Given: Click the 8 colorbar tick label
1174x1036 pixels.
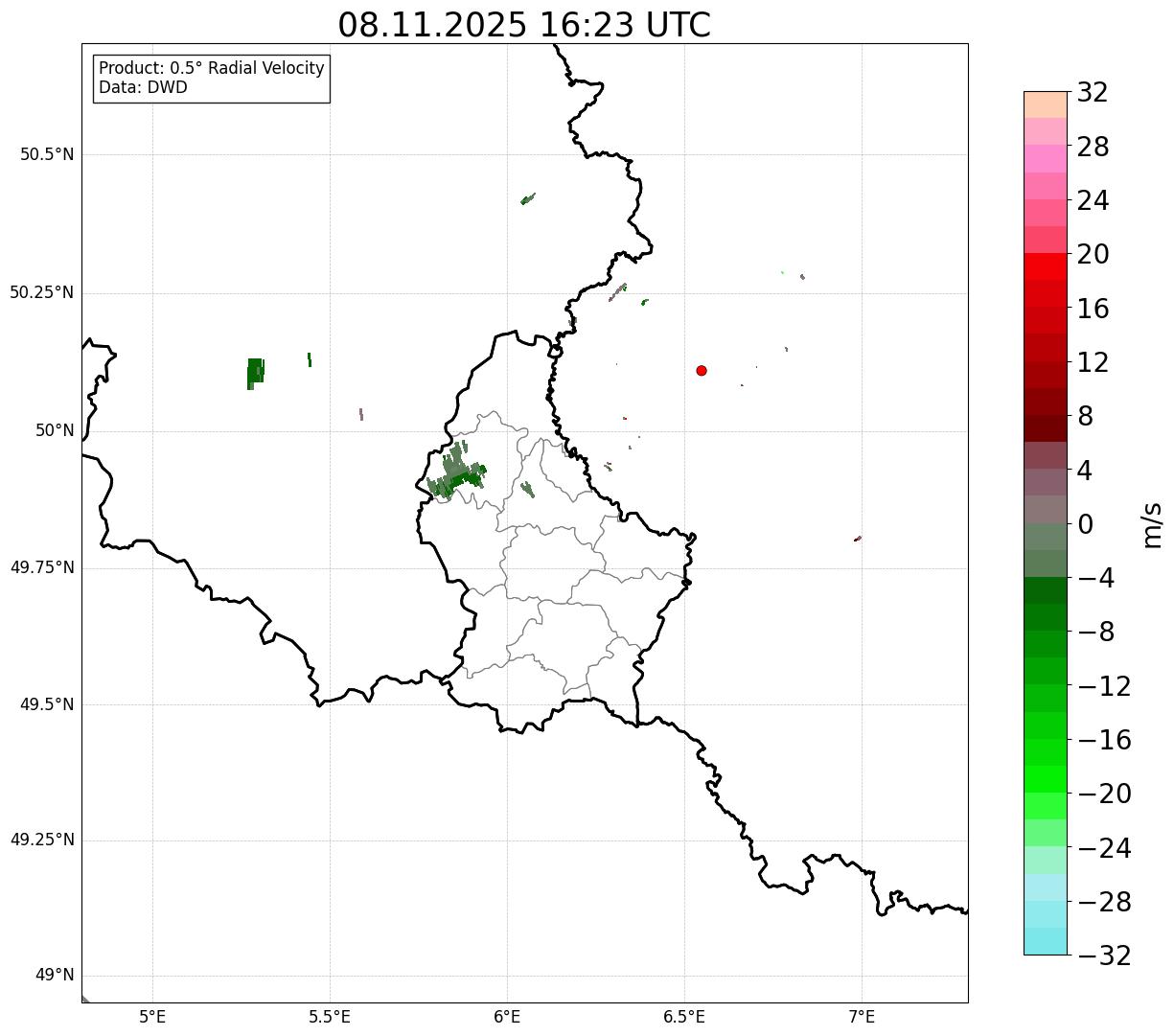Looking at the screenshot, I should (1085, 416).
